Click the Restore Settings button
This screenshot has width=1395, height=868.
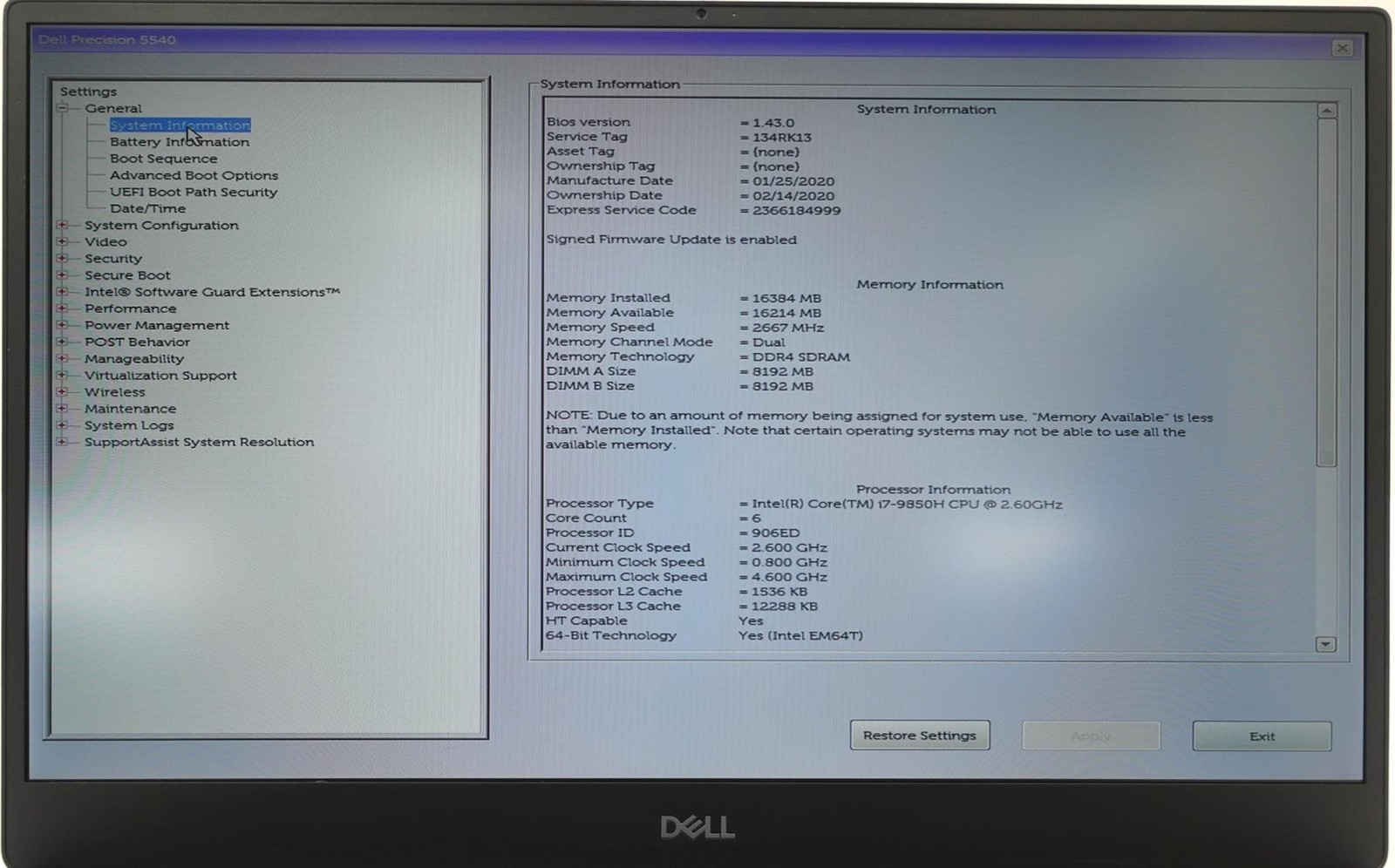coord(920,736)
